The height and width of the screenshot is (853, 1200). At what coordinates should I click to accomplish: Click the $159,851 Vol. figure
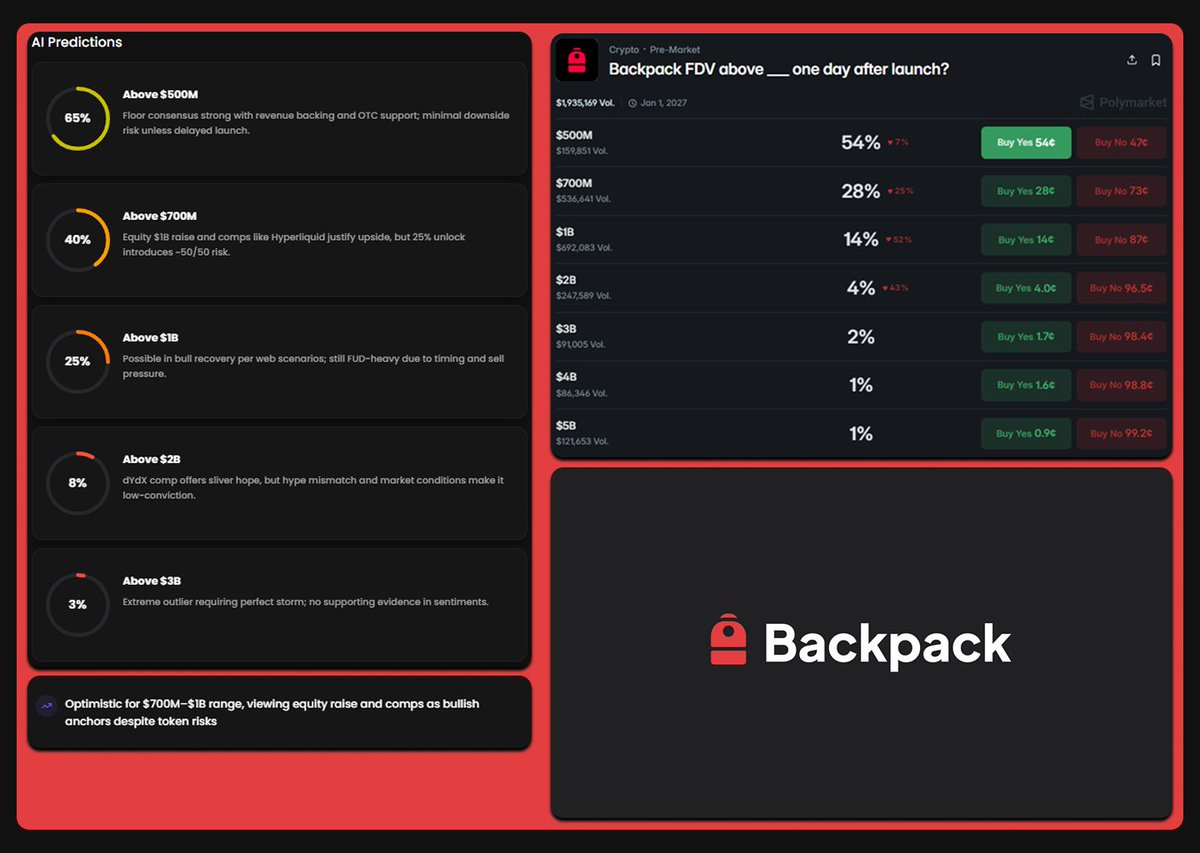point(582,152)
